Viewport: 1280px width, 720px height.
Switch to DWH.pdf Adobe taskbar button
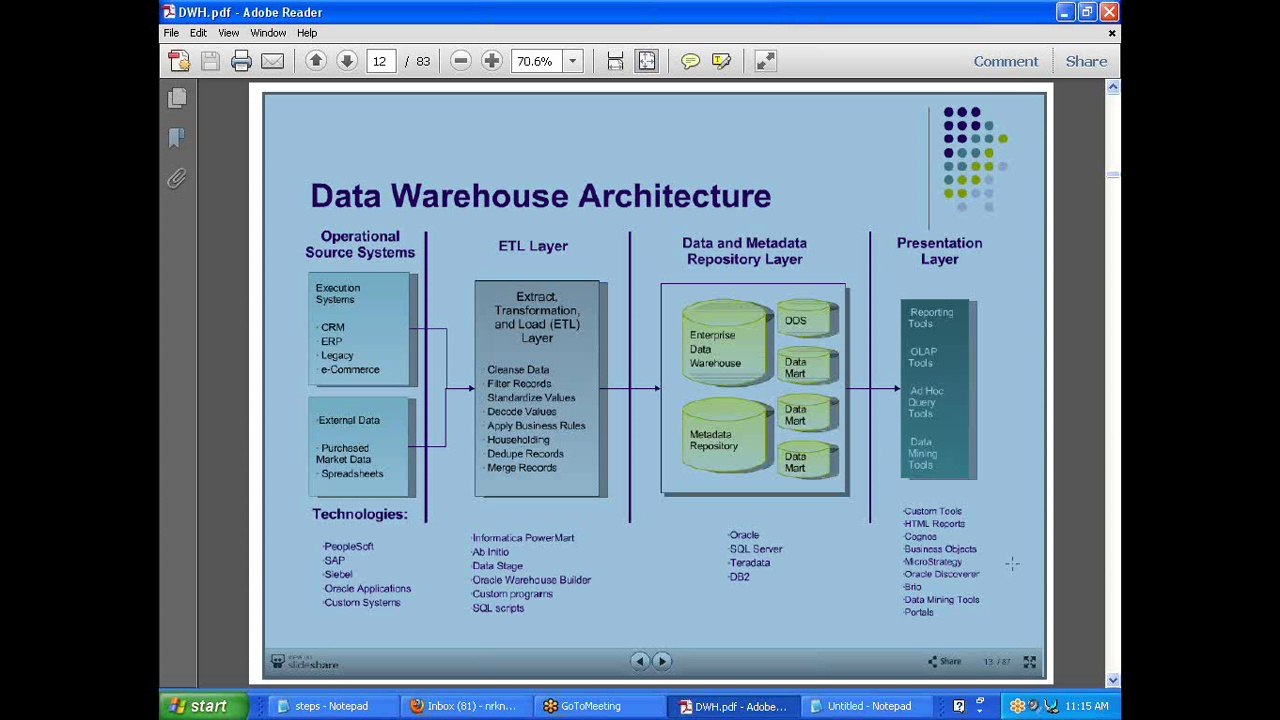(x=734, y=706)
